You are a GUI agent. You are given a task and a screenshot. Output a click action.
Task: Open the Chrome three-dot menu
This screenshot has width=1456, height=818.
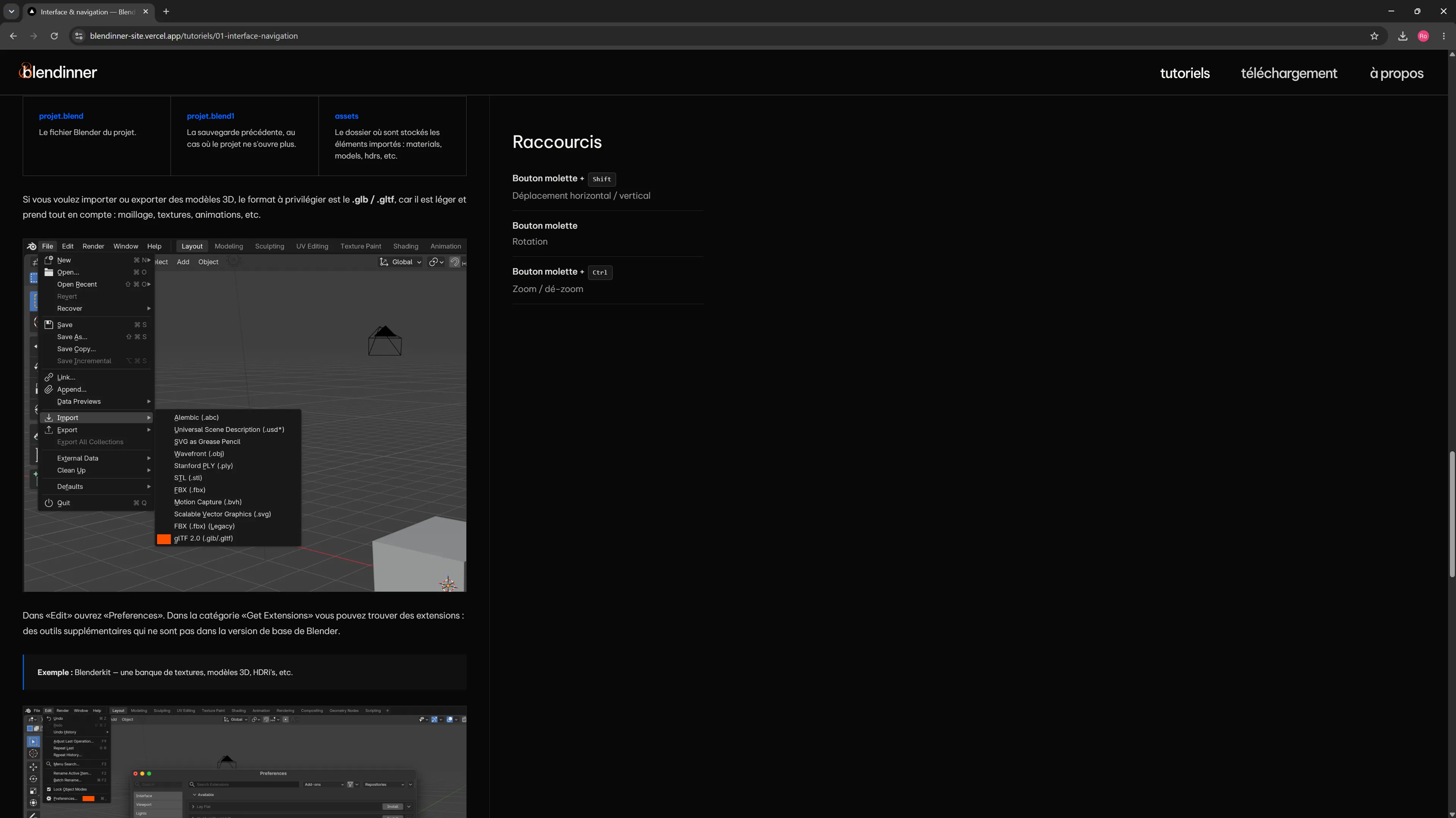(x=1444, y=36)
